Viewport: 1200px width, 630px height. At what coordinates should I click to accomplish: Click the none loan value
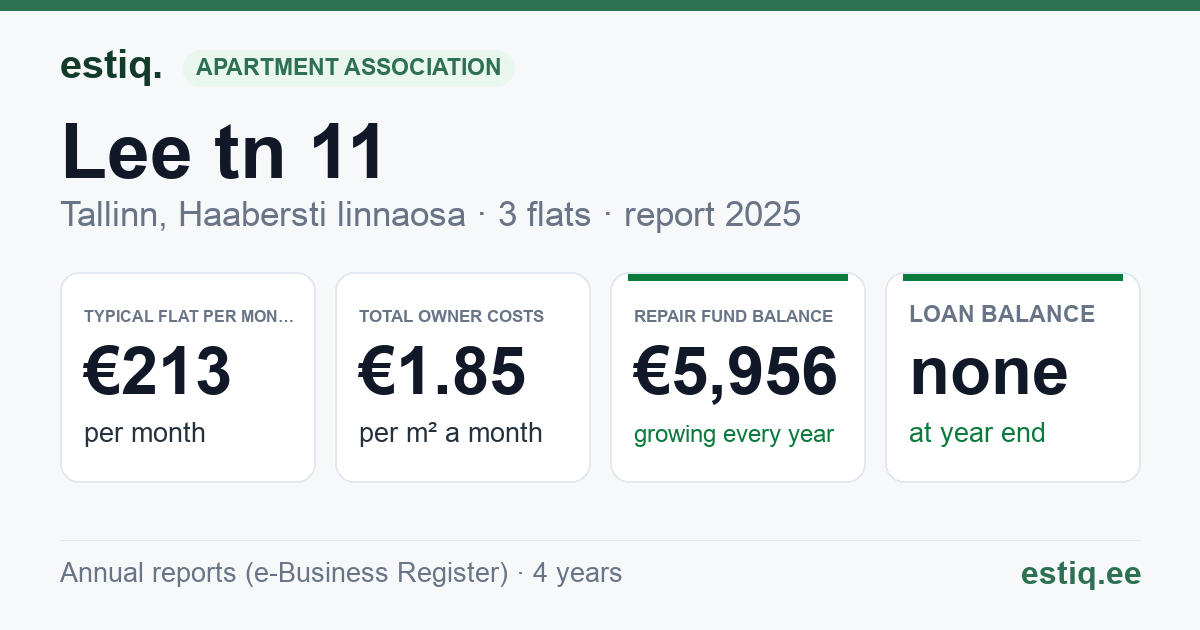pos(989,371)
